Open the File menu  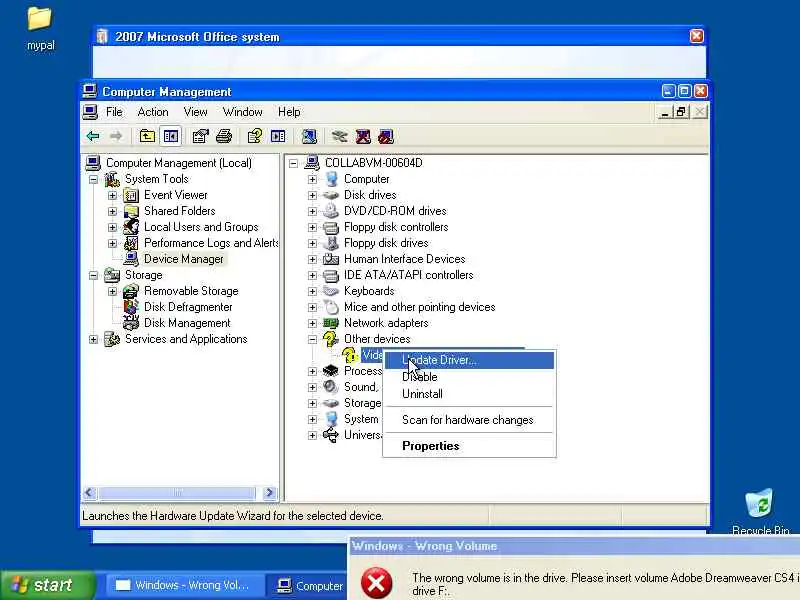pyautogui.click(x=114, y=112)
